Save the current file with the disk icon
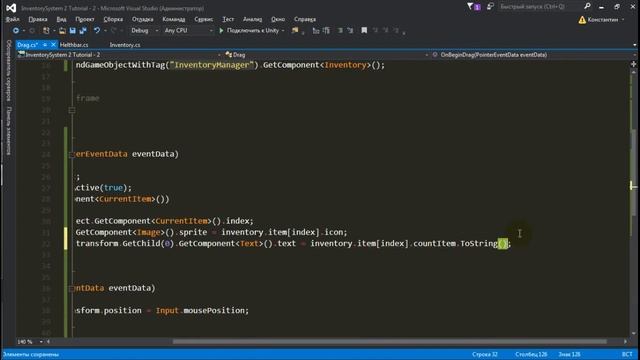This screenshot has width=640, height=360. [73, 31]
